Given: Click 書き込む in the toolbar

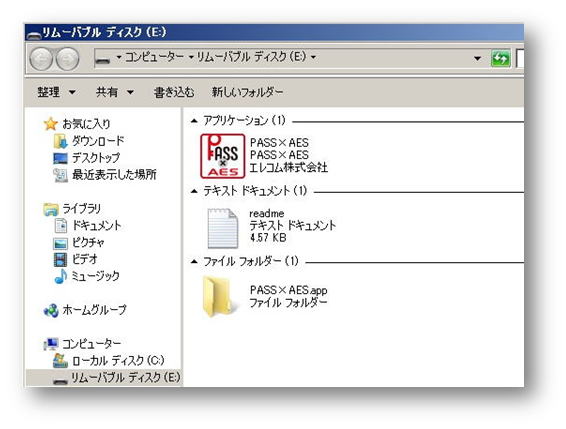Looking at the screenshot, I should (174, 92).
